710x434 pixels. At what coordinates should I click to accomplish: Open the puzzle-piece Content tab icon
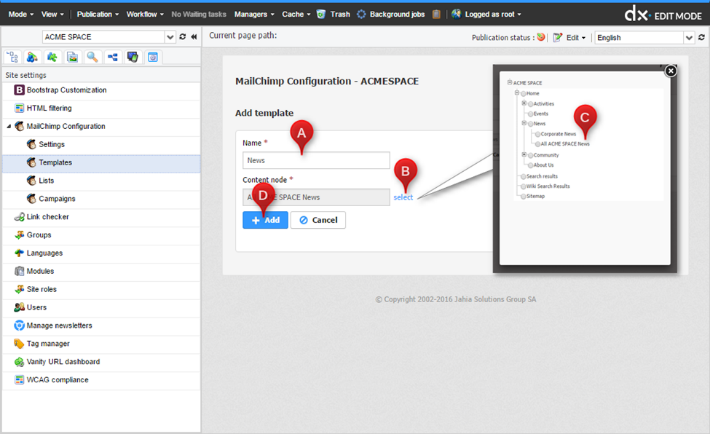point(52,57)
